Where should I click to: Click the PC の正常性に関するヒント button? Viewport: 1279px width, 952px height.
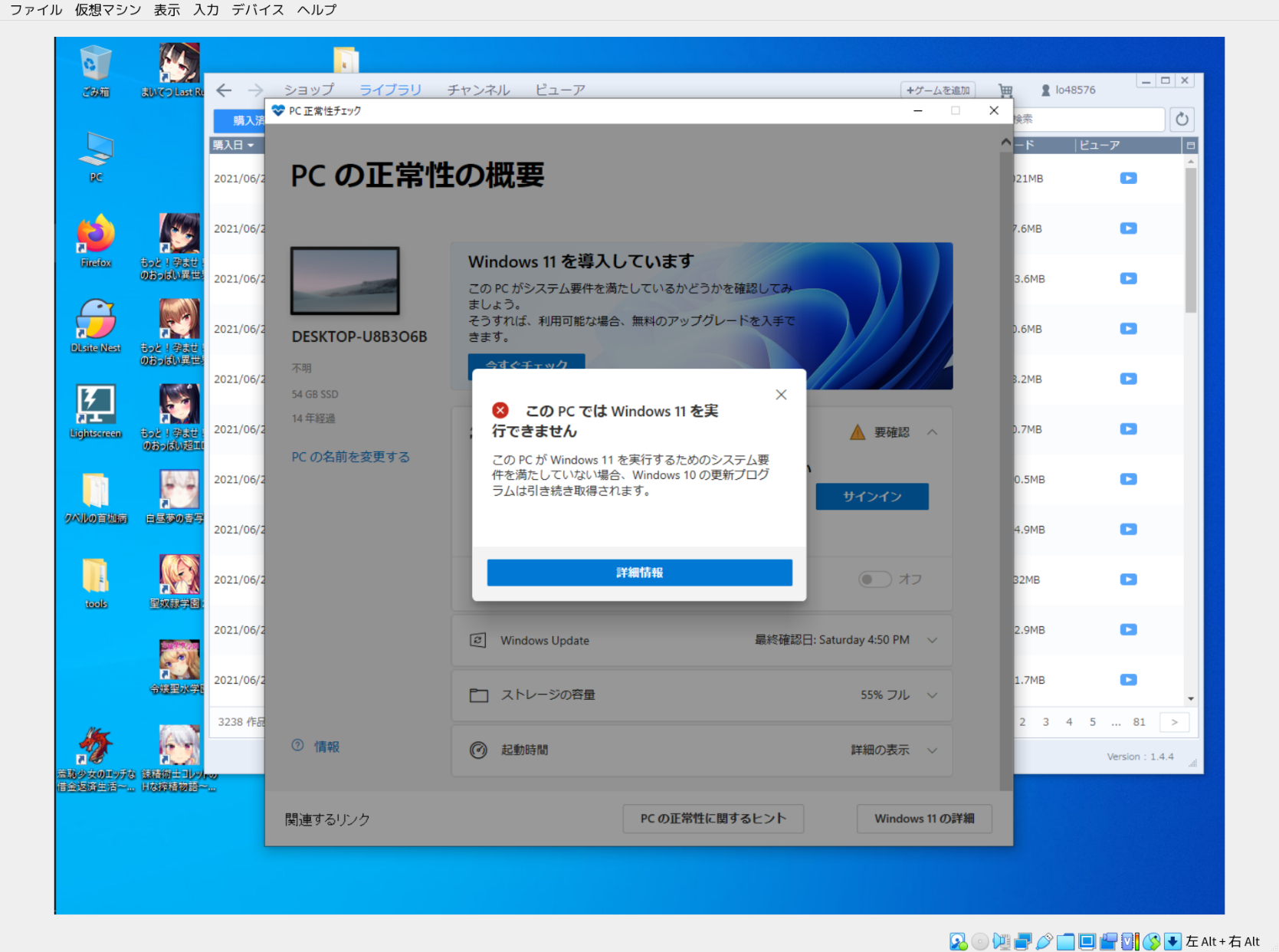point(713,819)
